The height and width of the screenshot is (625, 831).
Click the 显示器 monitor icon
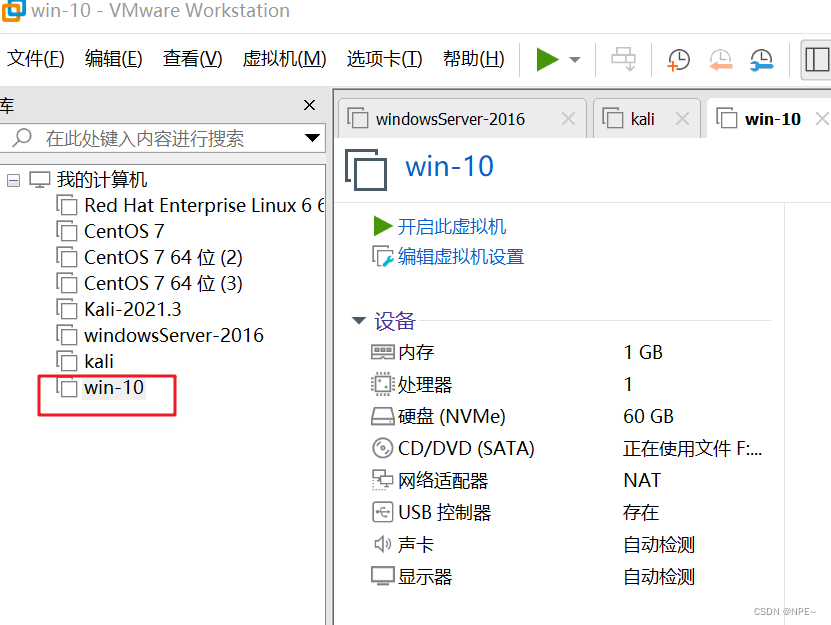[382, 576]
